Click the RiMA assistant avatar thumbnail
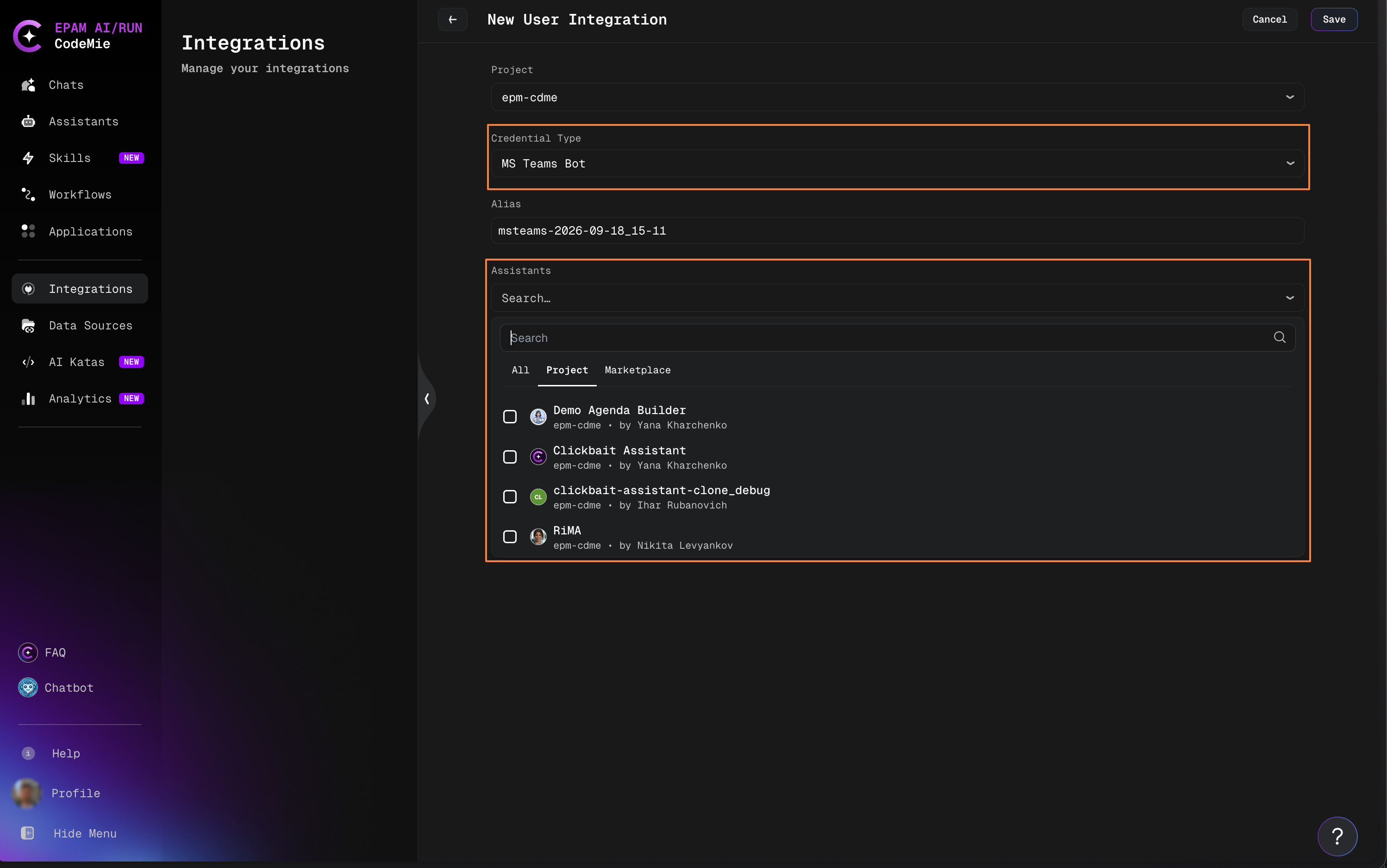 pos(537,537)
